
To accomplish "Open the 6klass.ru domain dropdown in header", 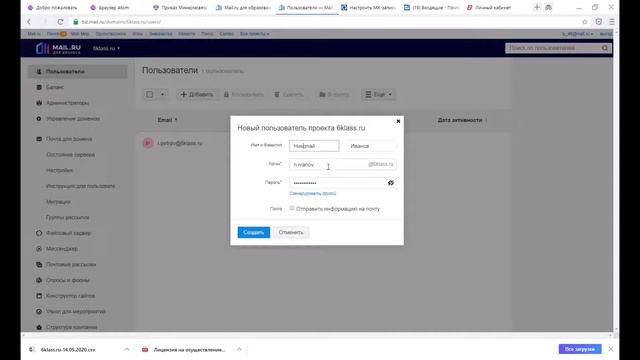I will (x=106, y=48).
